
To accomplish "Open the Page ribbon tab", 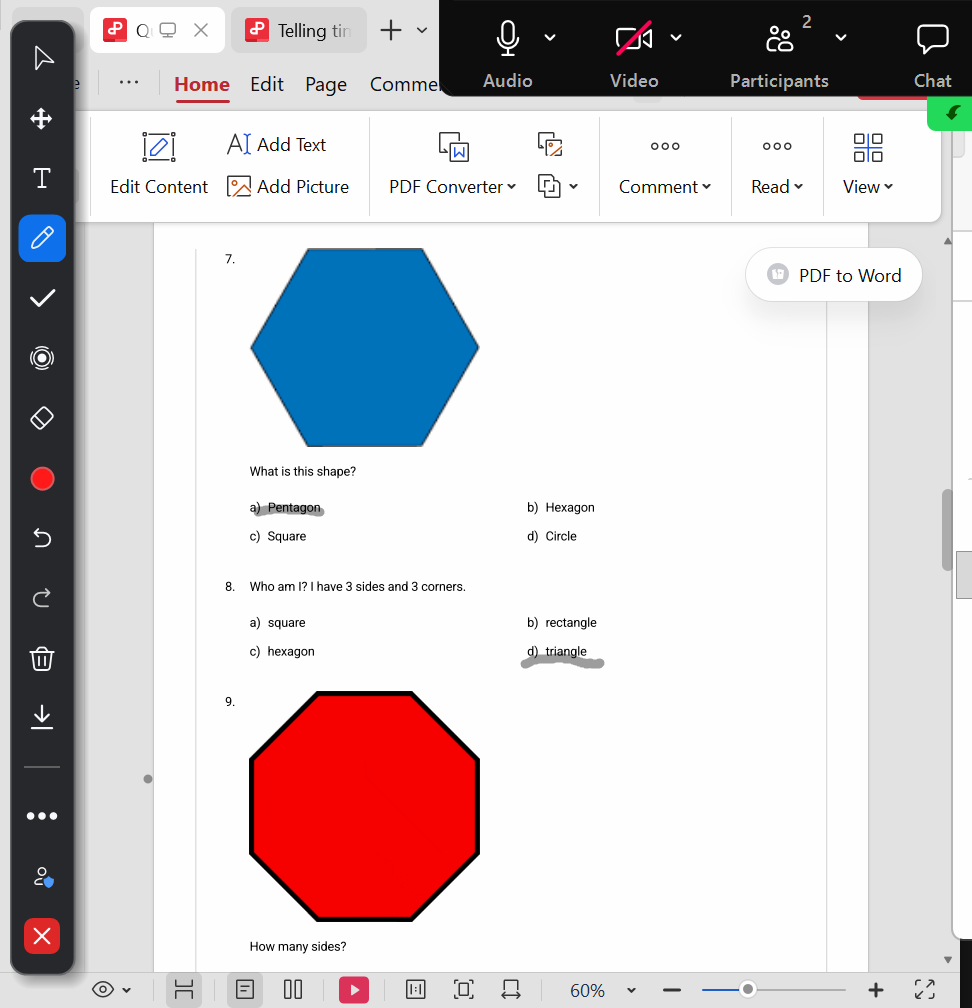I will 326,84.
